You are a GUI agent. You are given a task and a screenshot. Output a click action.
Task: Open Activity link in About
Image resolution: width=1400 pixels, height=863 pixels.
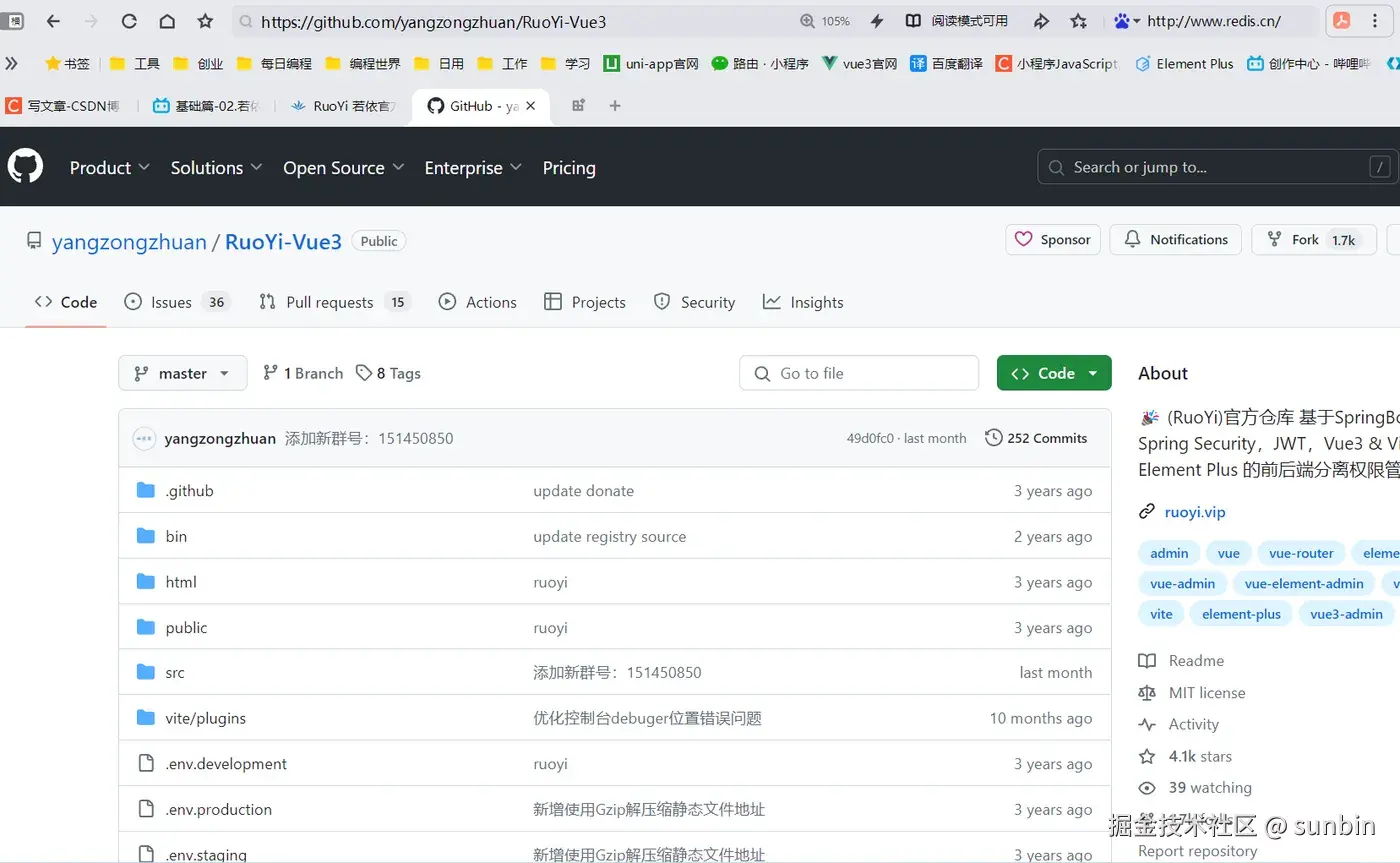point(1193,725)
